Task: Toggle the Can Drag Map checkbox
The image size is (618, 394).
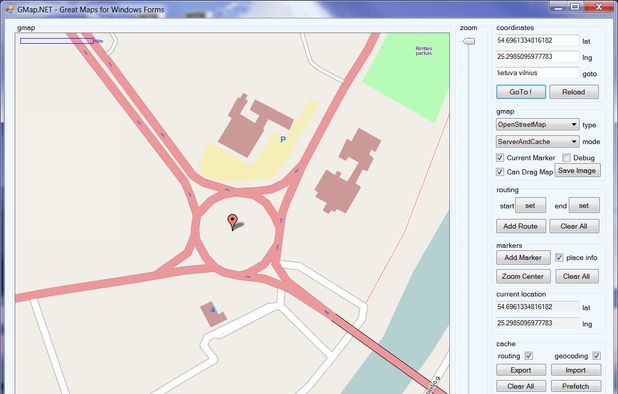Action: 500,172
